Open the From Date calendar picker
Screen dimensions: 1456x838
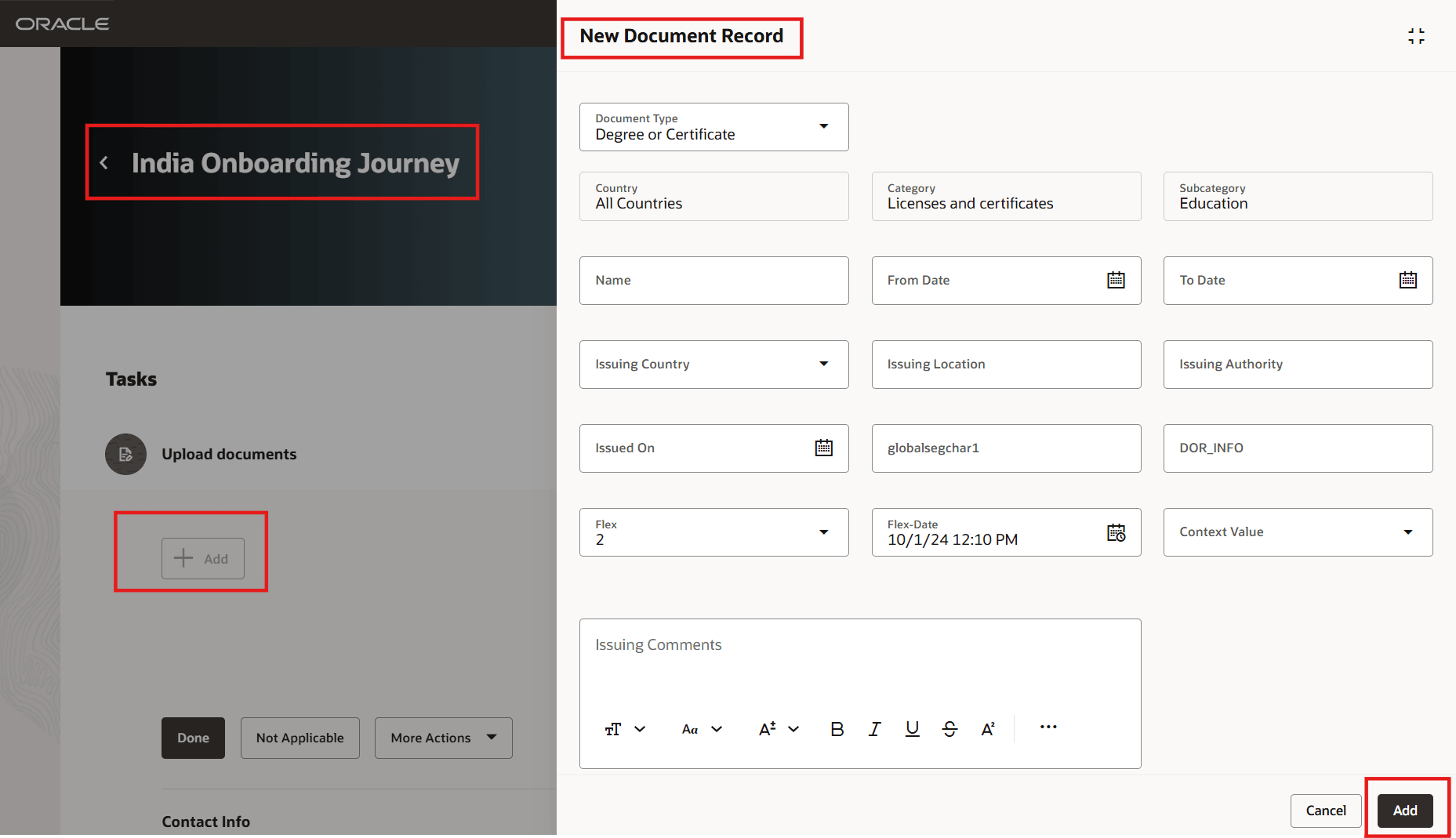1116,280
